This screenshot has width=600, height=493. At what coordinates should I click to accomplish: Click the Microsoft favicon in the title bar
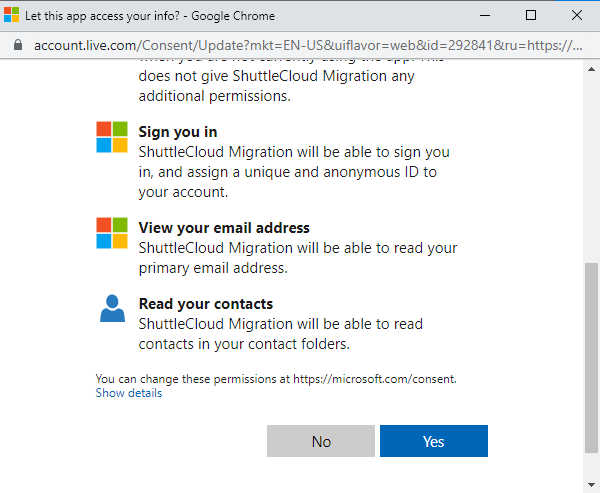[11, 15]
